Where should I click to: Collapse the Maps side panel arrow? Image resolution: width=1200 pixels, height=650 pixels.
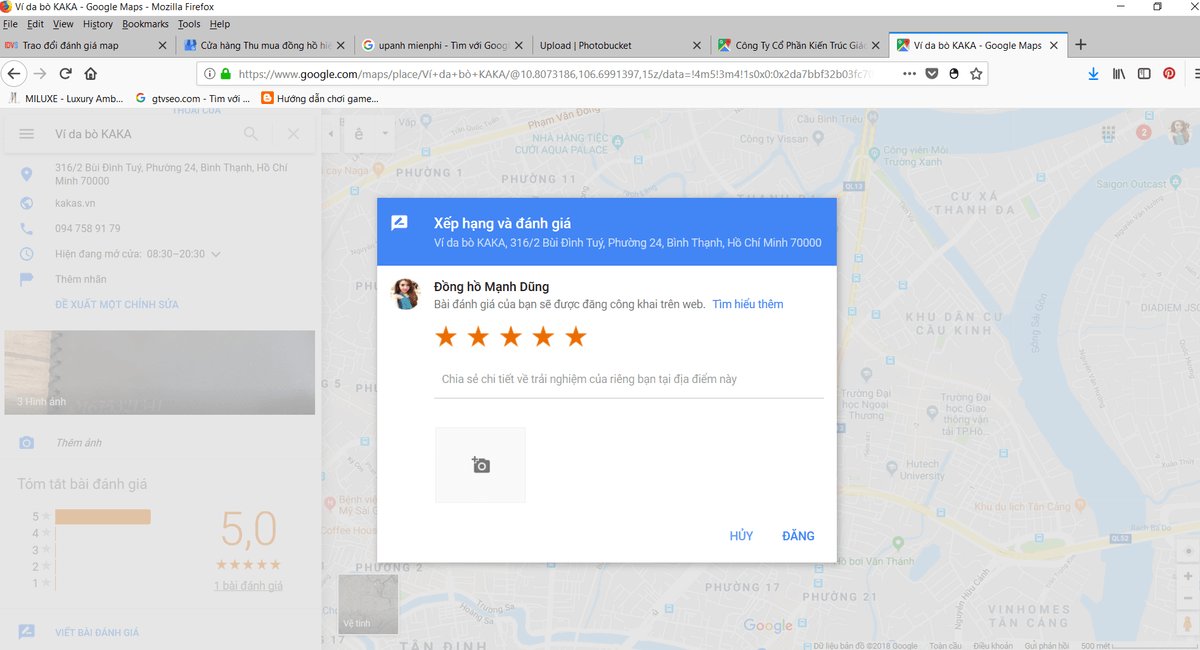coord(332,133)
